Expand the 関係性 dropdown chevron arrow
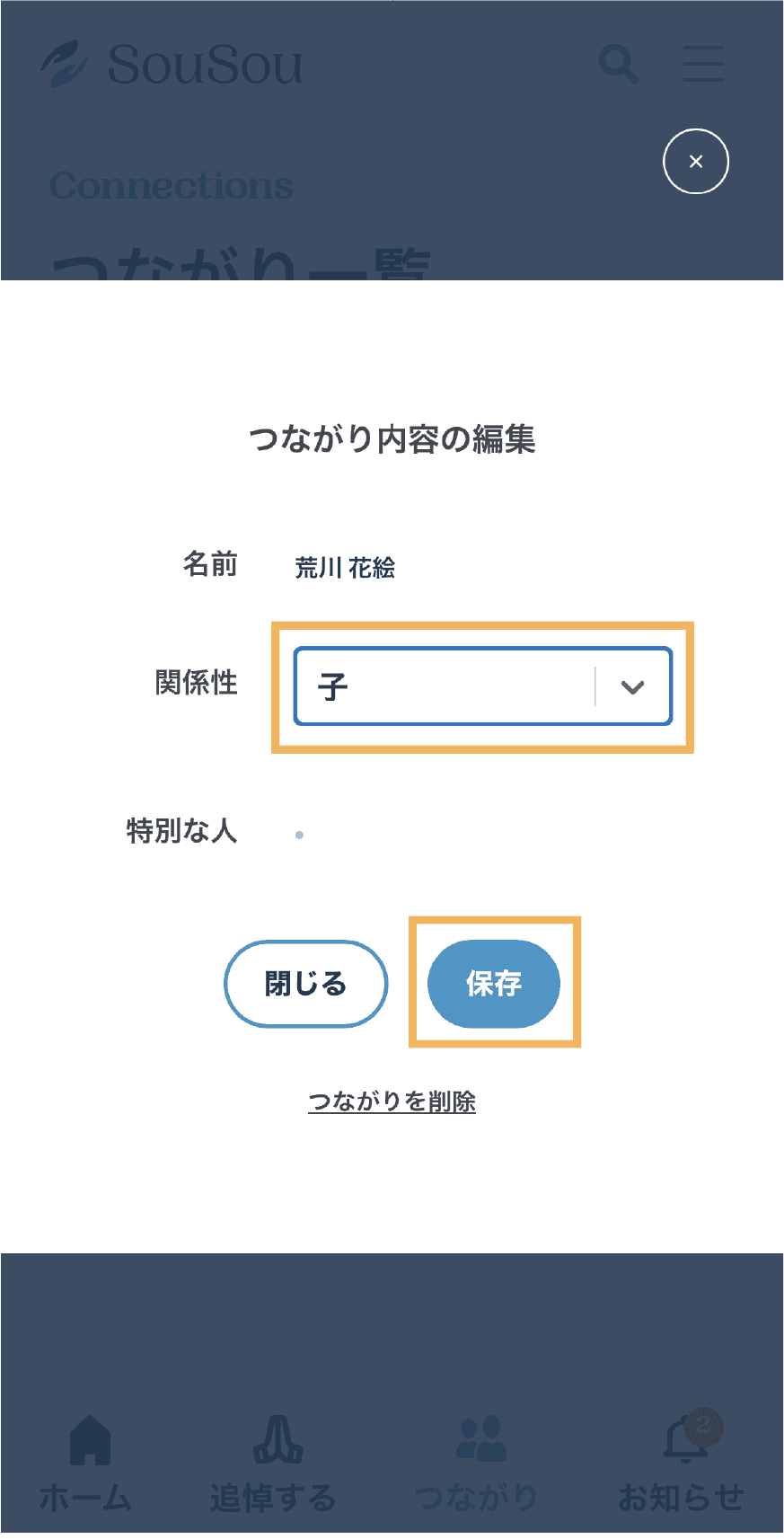This screenshot has width=784, height=1539. click(633, 687)
